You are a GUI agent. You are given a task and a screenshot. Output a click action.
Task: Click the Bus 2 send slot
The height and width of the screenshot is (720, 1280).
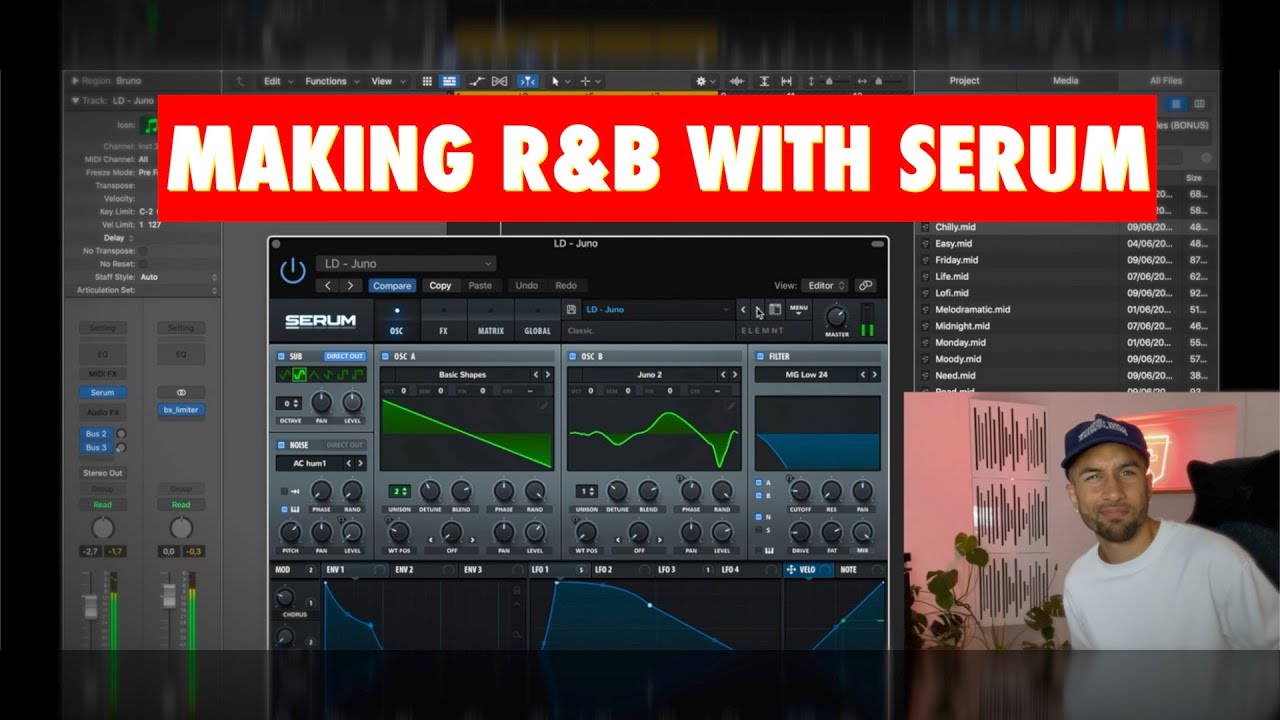96,434
